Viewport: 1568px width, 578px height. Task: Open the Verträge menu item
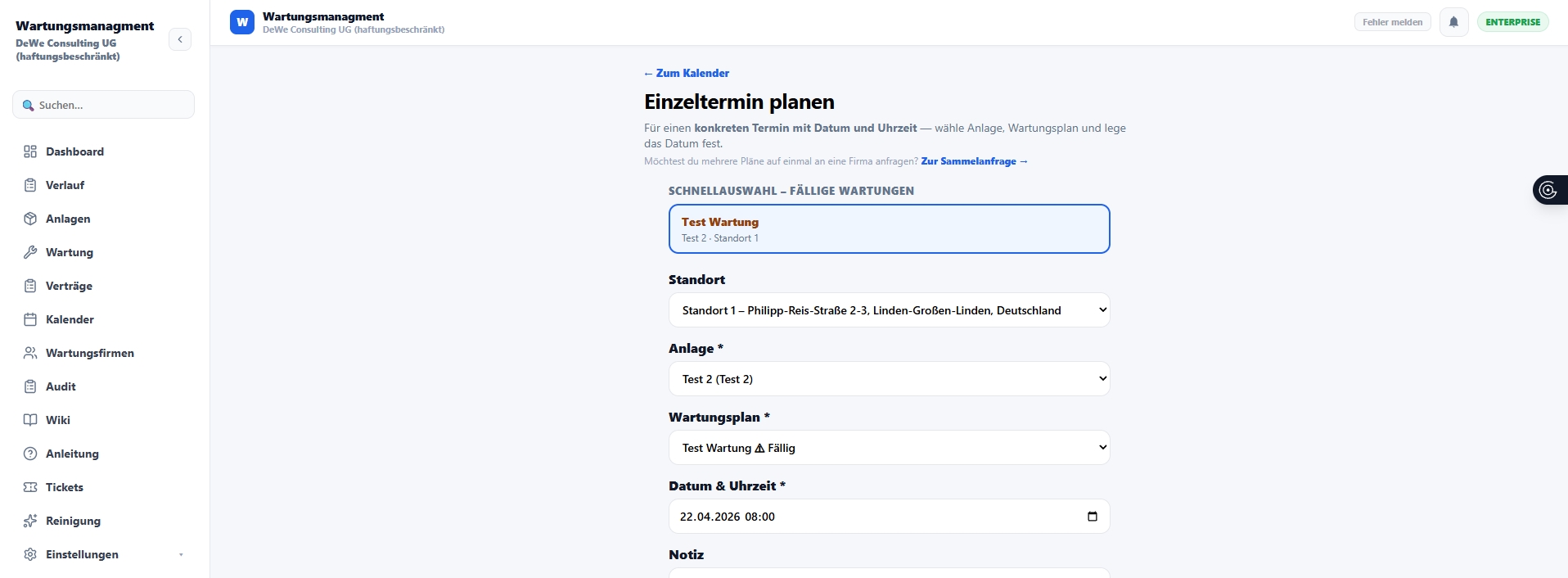69,286
